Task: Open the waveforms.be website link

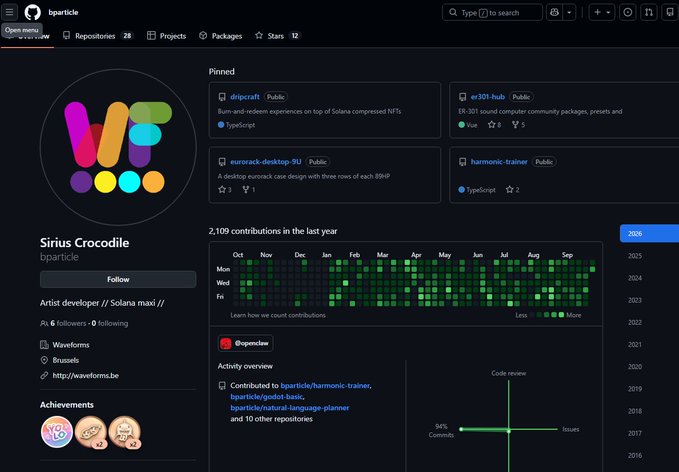Action: click(85, 375)
